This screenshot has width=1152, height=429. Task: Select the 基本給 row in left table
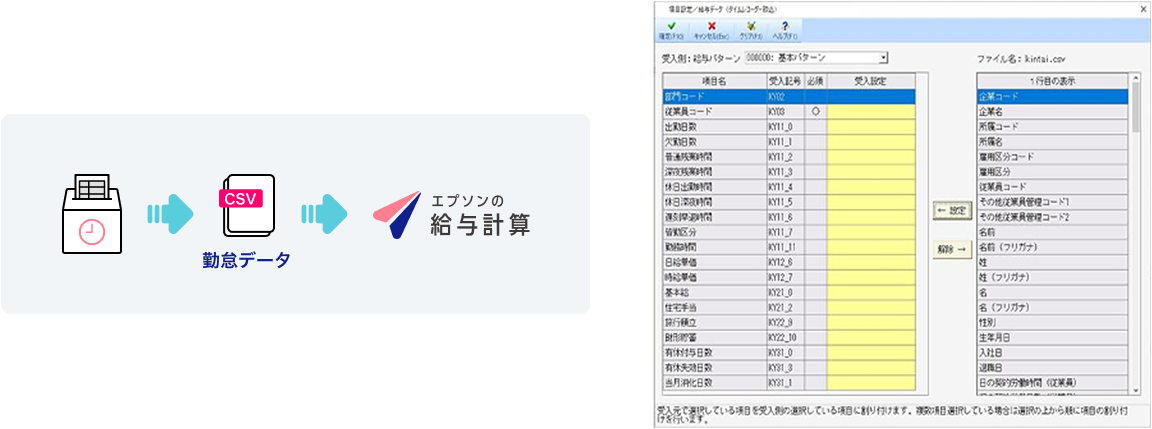tap(712, 292)
